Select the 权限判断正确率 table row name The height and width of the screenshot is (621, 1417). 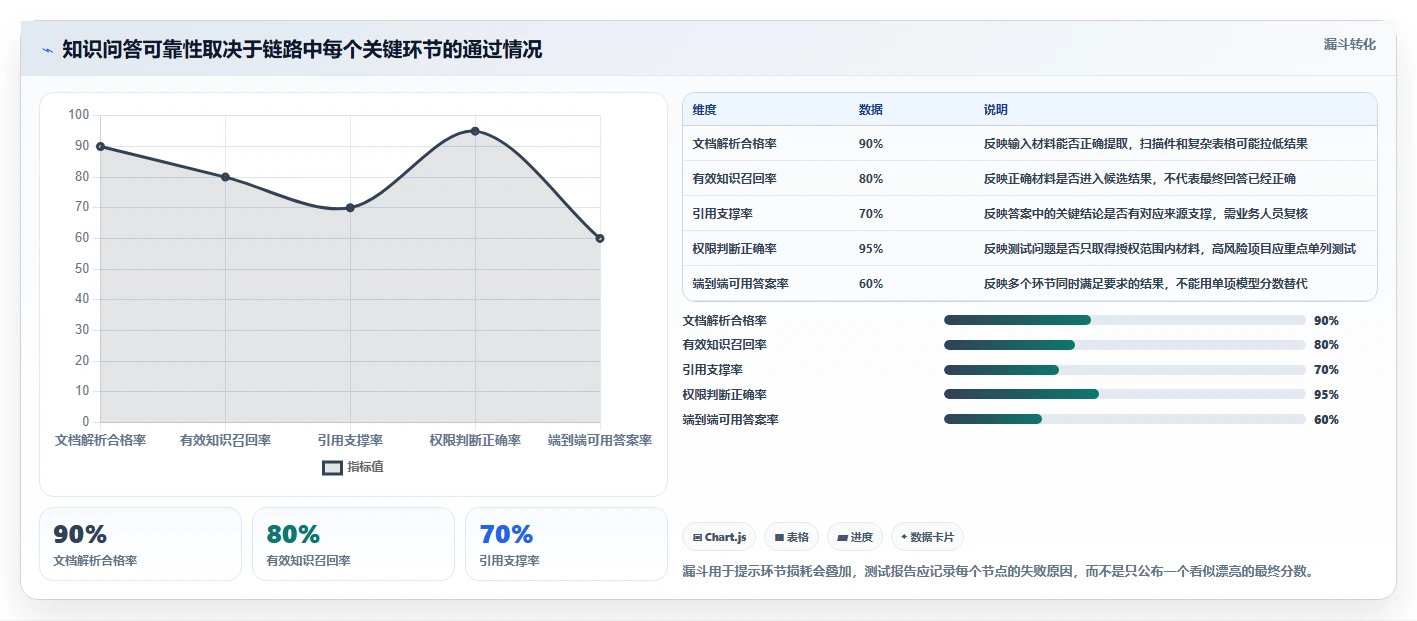tap(735, 249)
